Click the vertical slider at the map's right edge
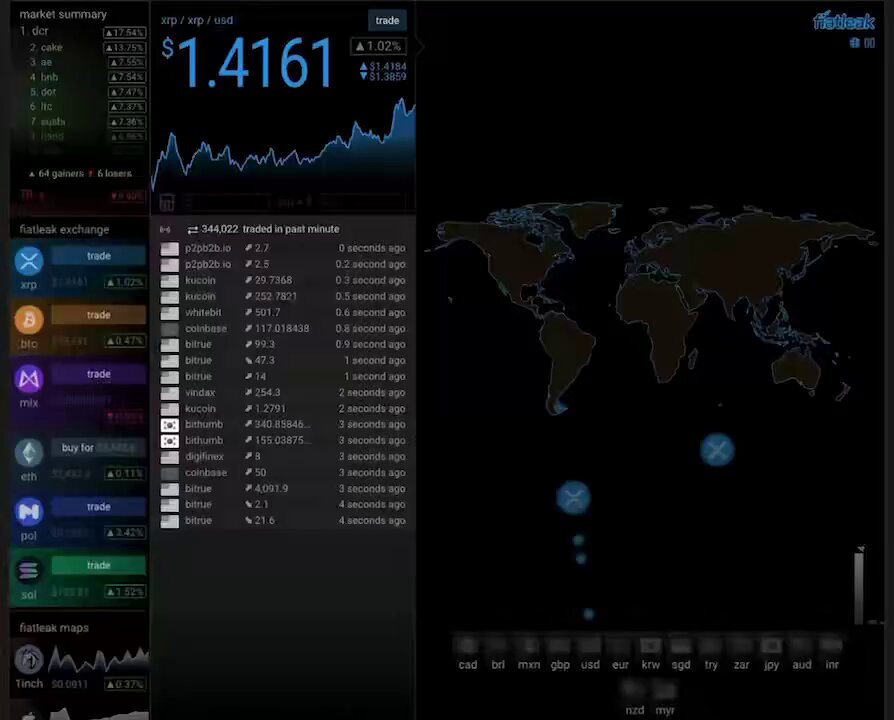This screenshot has width=894, height=720. (x=859, y=586)
